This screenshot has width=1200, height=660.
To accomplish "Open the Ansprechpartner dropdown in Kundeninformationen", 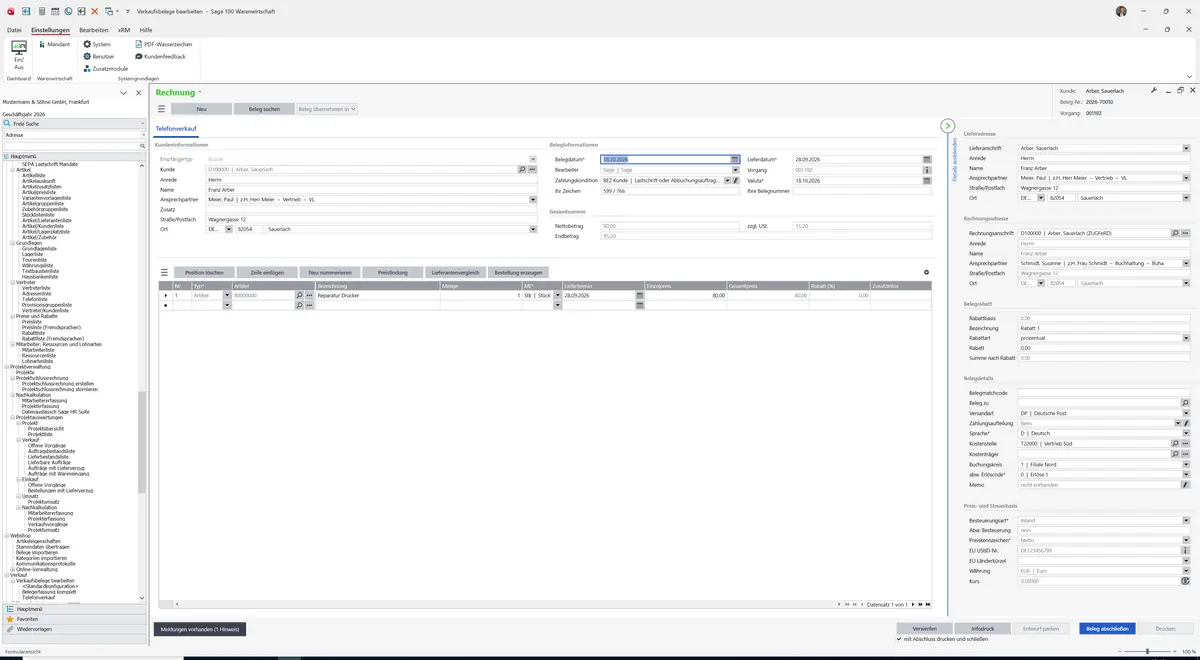I will pyautogui.click(x=533, y=199).
